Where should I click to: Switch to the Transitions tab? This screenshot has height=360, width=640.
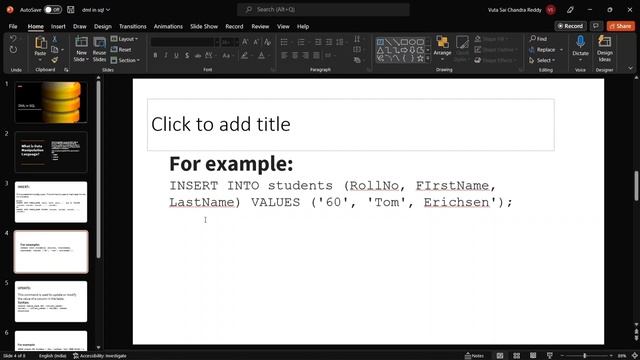coord(133,26)
